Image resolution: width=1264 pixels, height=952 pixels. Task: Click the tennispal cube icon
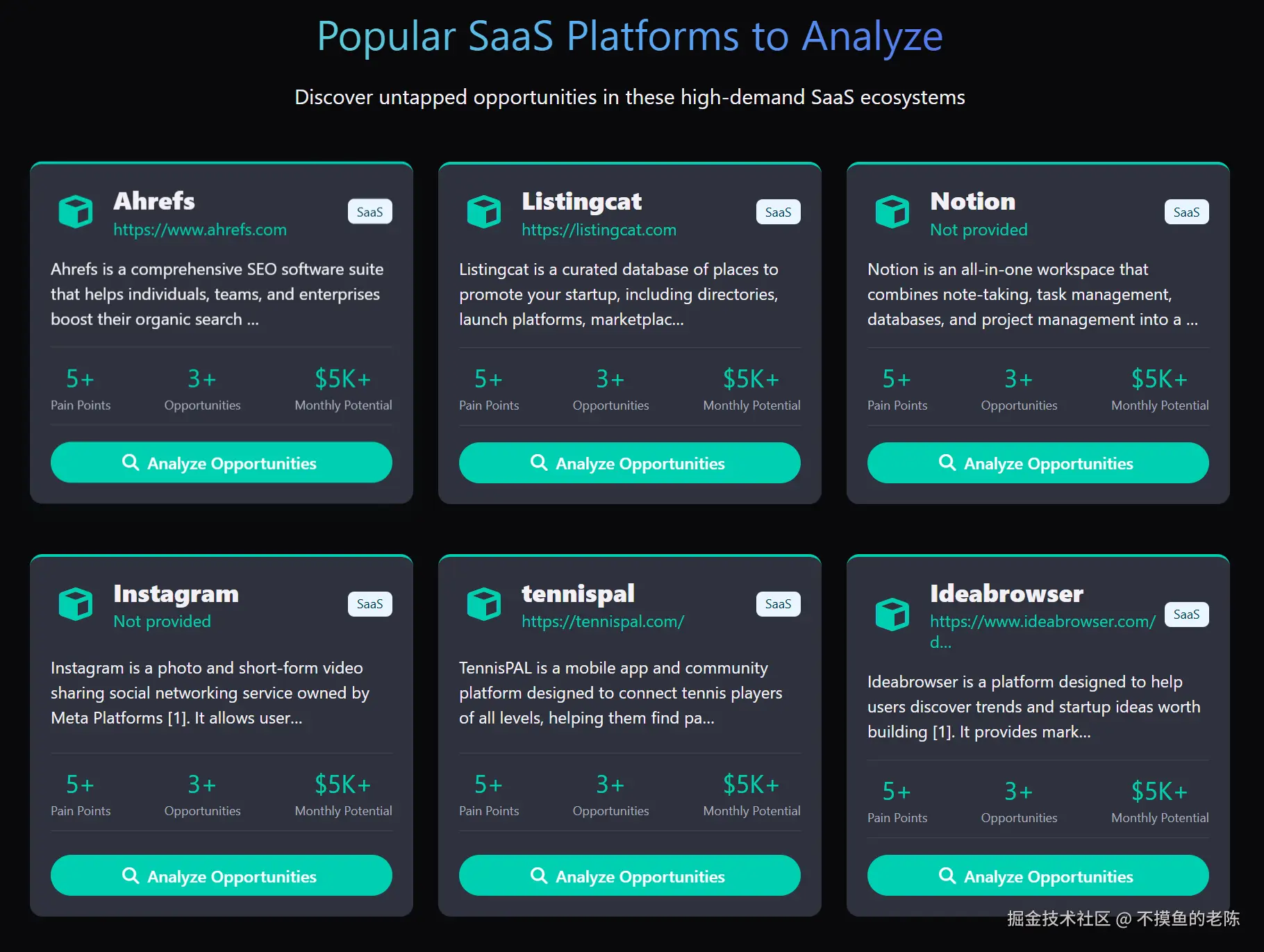coord(484,603)
